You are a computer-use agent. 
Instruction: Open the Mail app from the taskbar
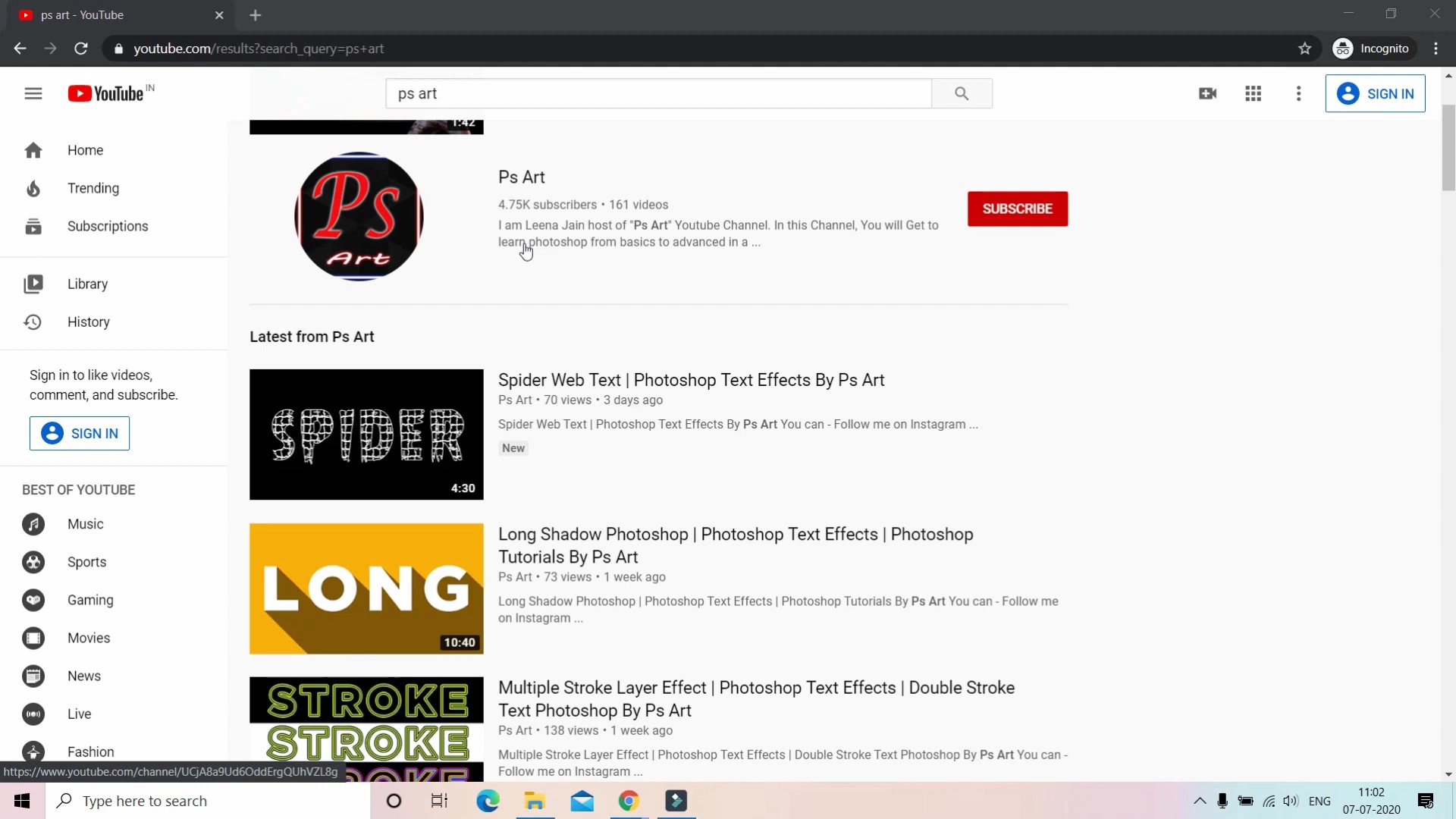[582, 801]
